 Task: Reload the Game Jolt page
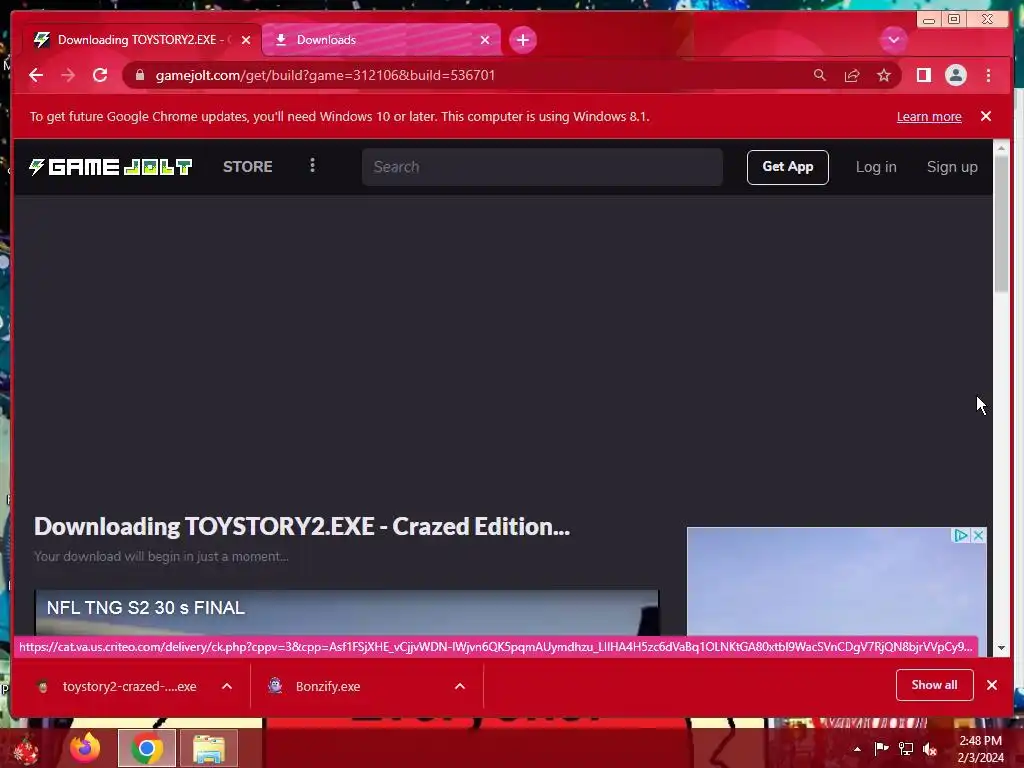point(100,75)
